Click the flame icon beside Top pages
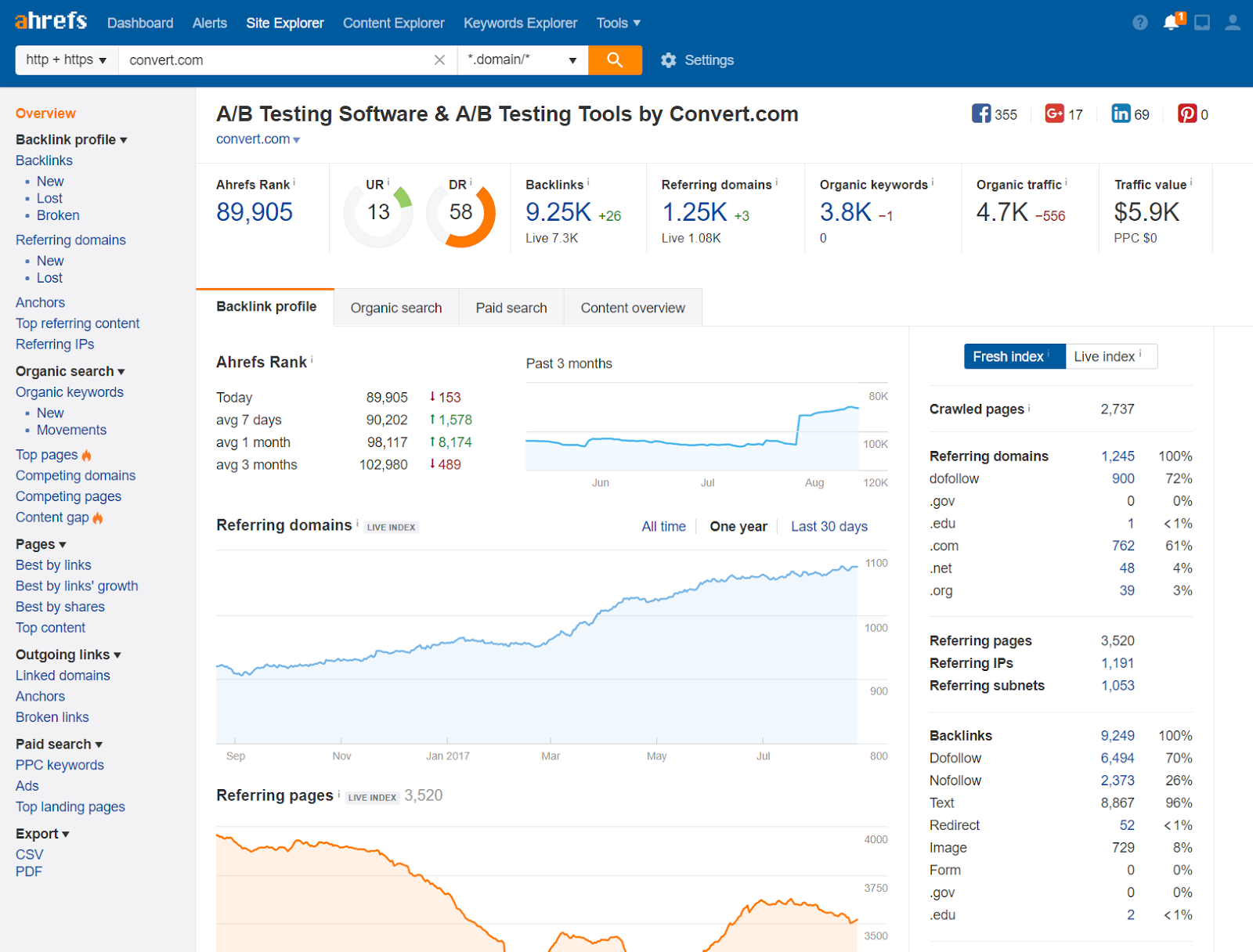 coord(86,455)
